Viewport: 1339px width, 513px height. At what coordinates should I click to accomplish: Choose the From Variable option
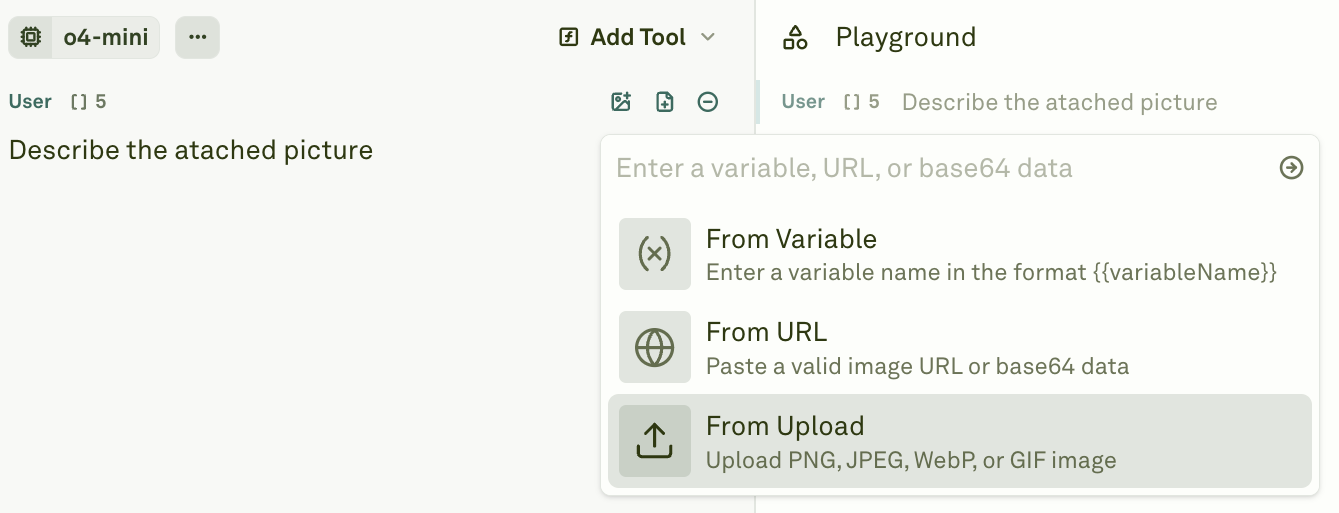pyautogui.click(x=960, y=254)
